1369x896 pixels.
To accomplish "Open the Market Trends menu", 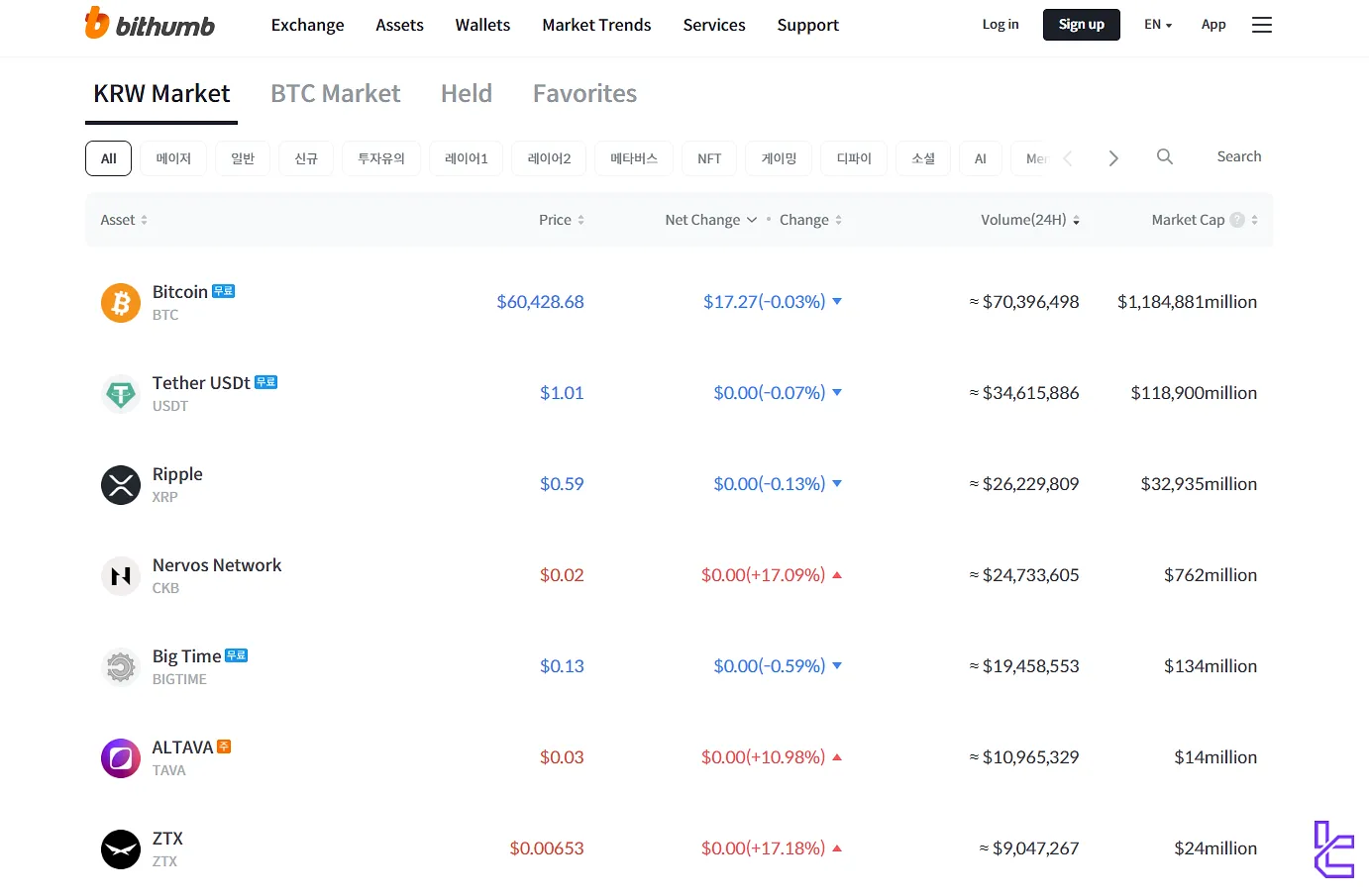I will tap(596, 25).
